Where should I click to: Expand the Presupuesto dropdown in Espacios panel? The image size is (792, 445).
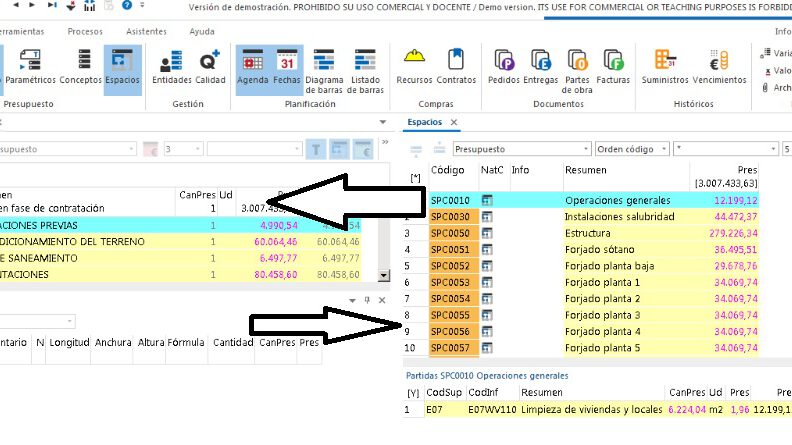(x=581, y=149)
